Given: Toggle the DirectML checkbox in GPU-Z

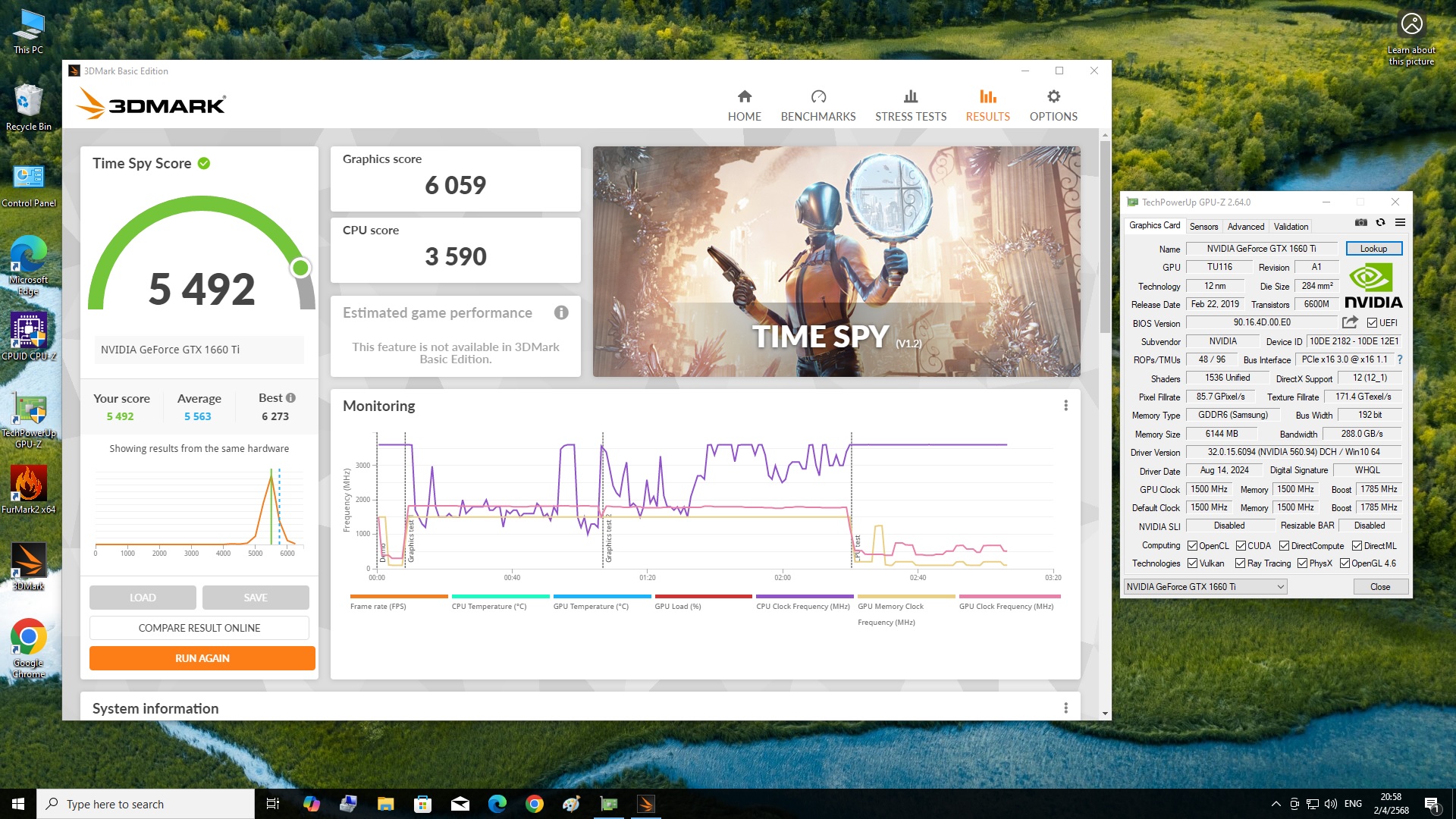Looking at the screenshot, I should click(x=1357, y=545).
